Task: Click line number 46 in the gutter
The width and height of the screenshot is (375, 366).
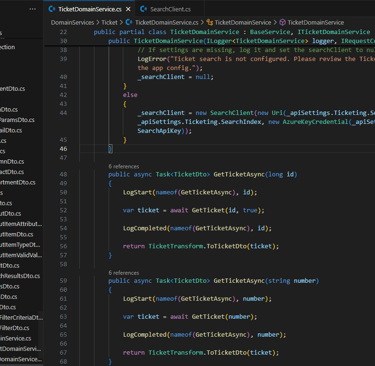Action: pyautogui.click(x=63, y=149)
